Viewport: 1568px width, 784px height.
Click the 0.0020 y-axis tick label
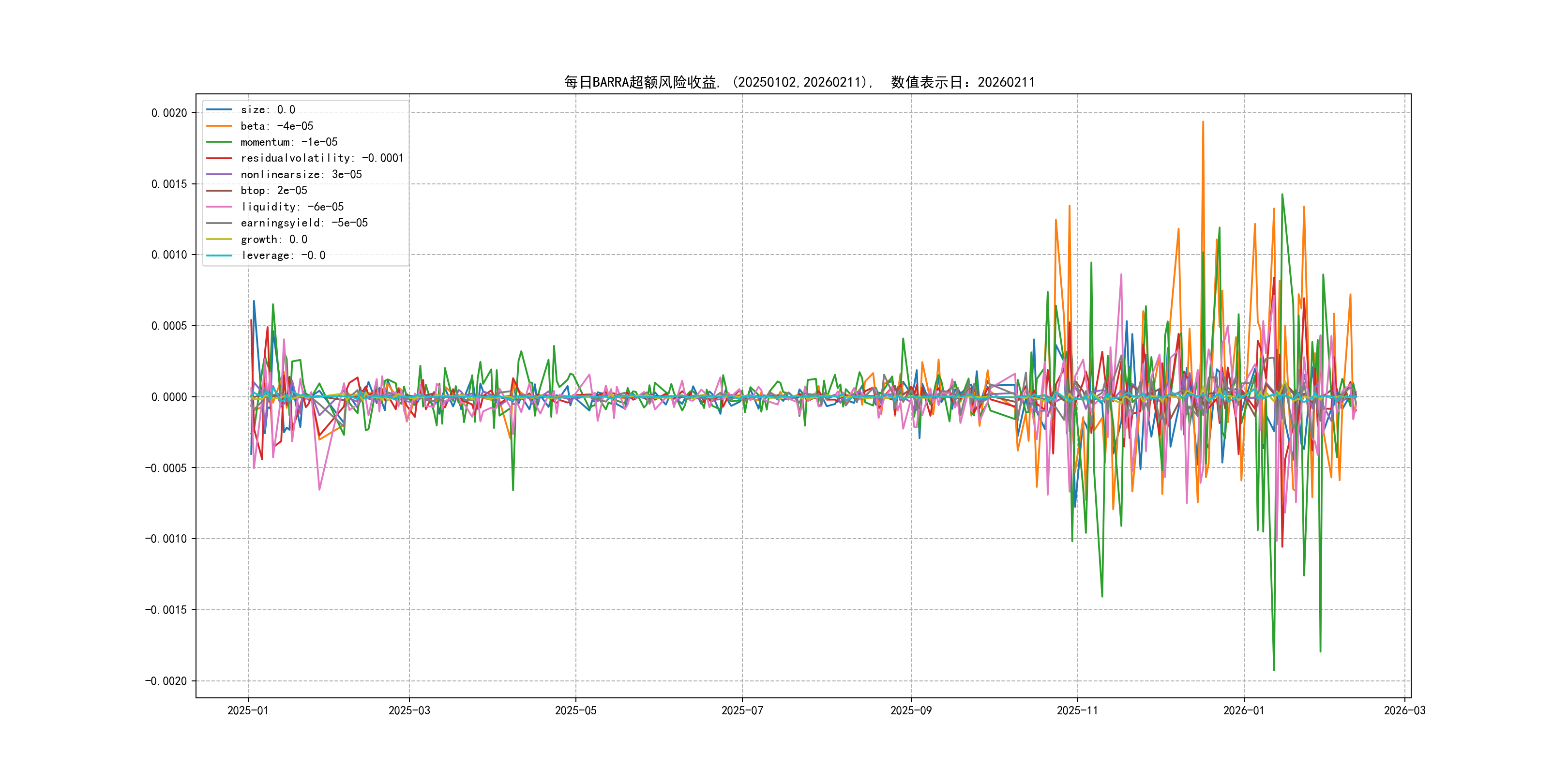[169, 113]
